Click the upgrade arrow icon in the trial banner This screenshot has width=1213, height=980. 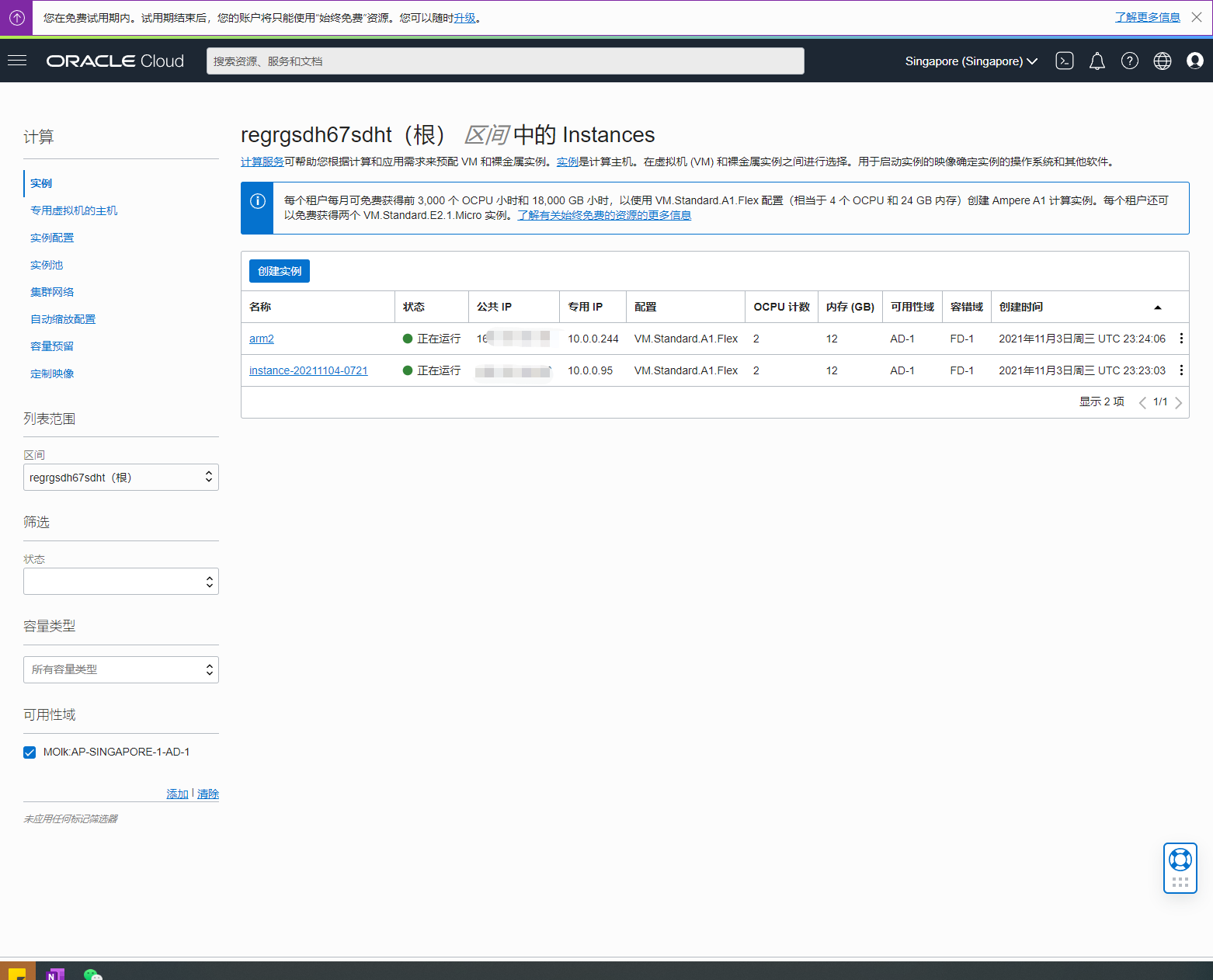click(x=16, y=17)
